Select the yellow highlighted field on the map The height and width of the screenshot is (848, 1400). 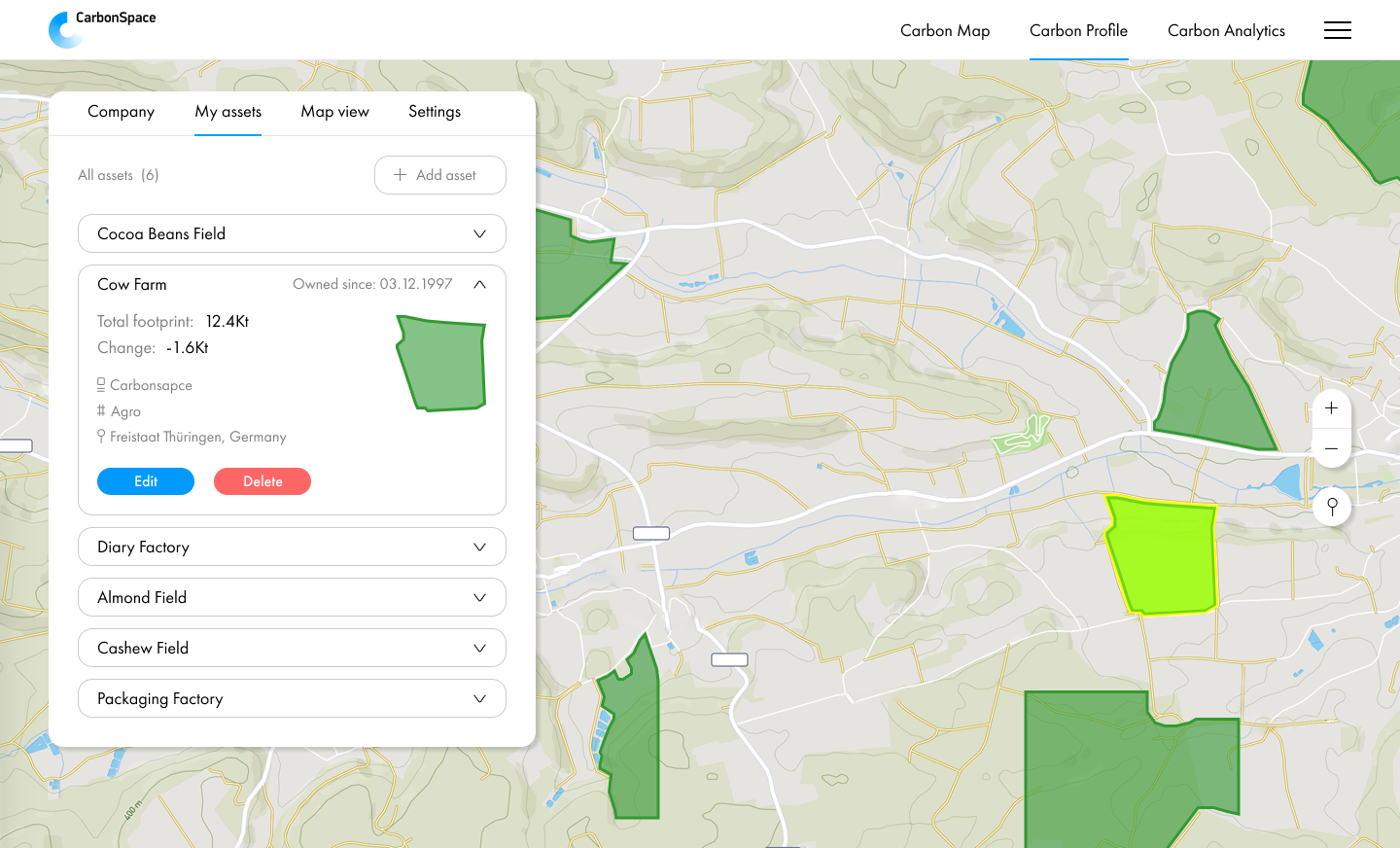coord(1163,554)
